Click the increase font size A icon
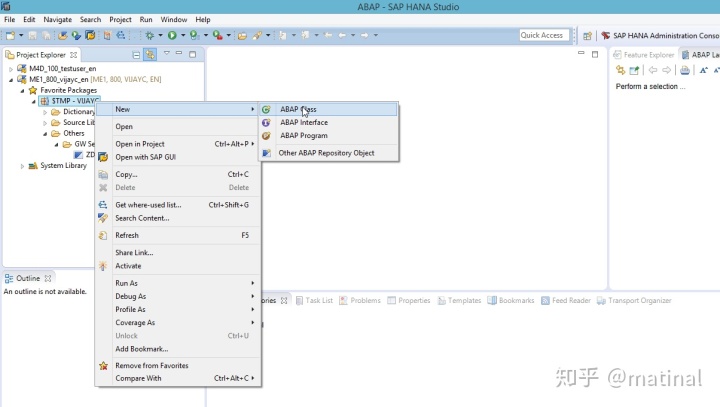 (703, 70)
